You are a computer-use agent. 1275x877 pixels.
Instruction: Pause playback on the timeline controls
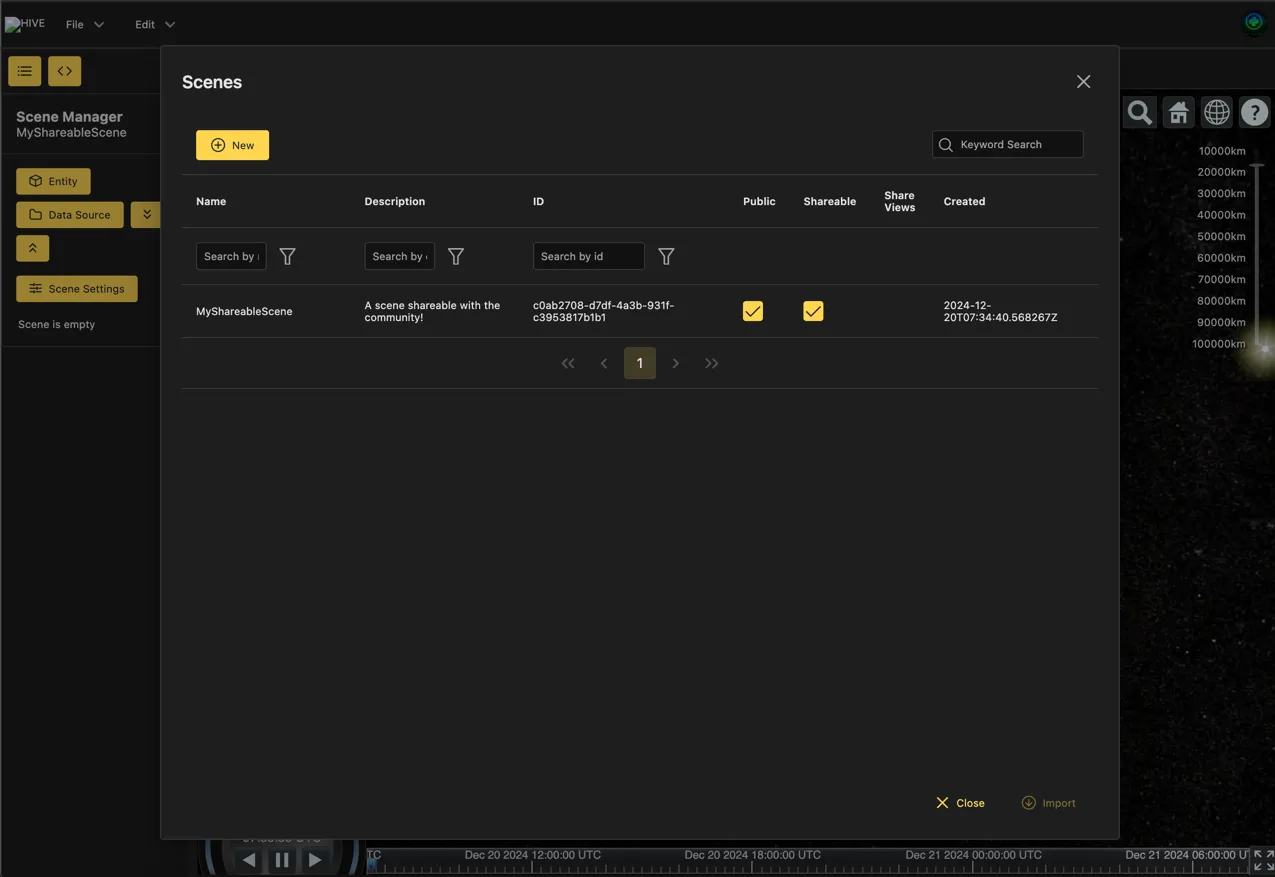pyautogui.click(x=281, y=858)
